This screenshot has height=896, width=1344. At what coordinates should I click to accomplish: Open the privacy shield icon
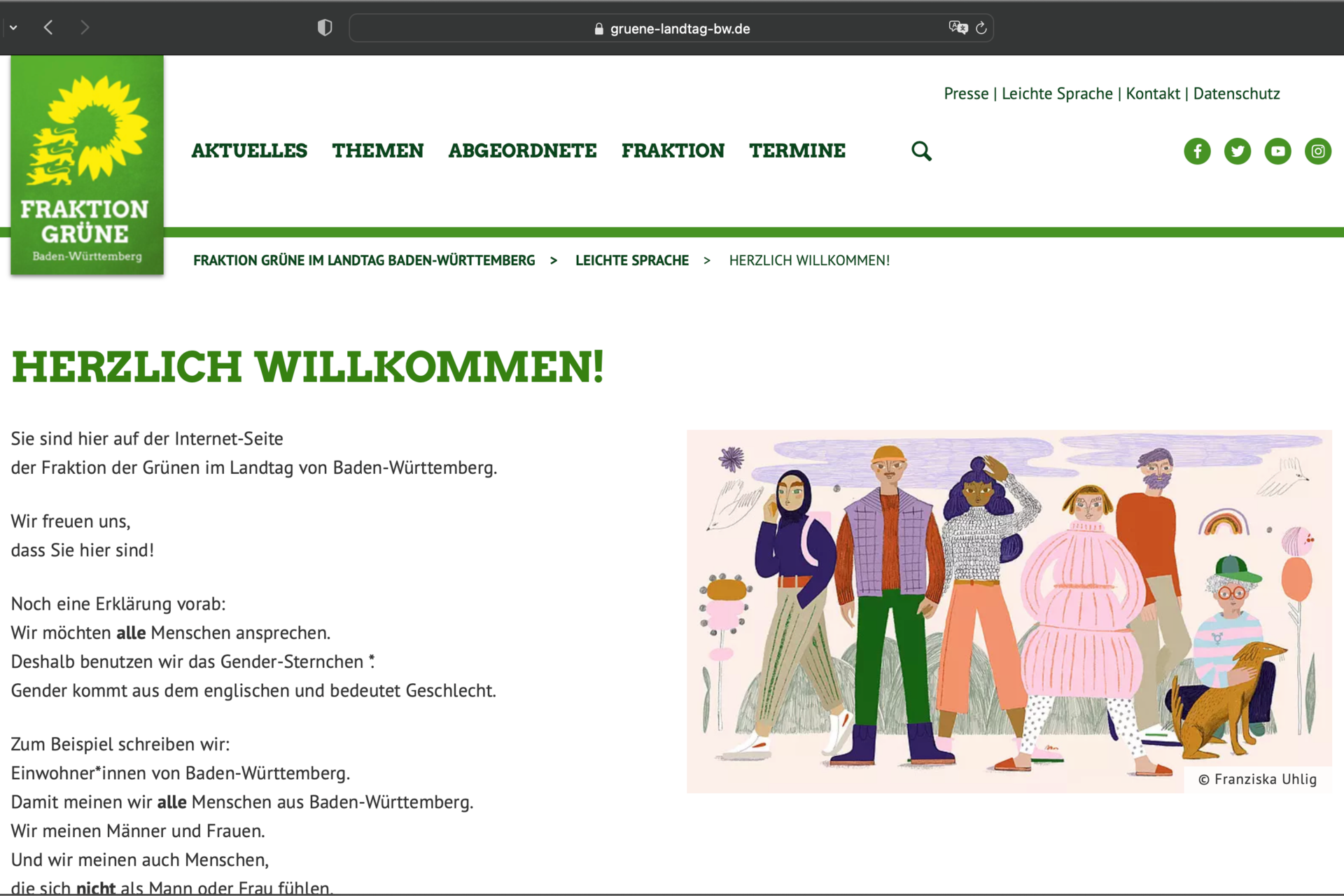tap(324, 28)
